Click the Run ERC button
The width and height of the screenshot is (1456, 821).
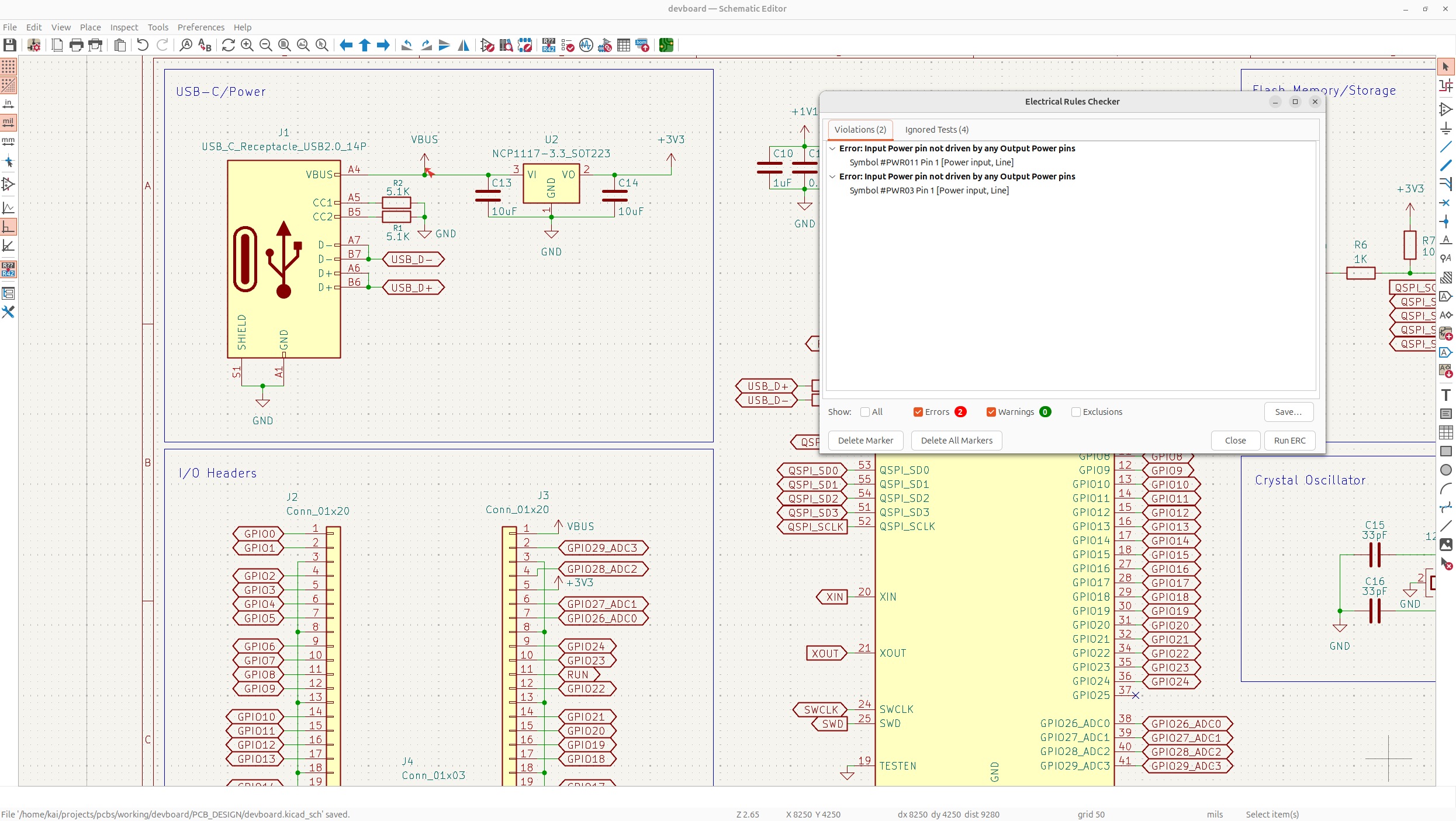point(1289,441)
